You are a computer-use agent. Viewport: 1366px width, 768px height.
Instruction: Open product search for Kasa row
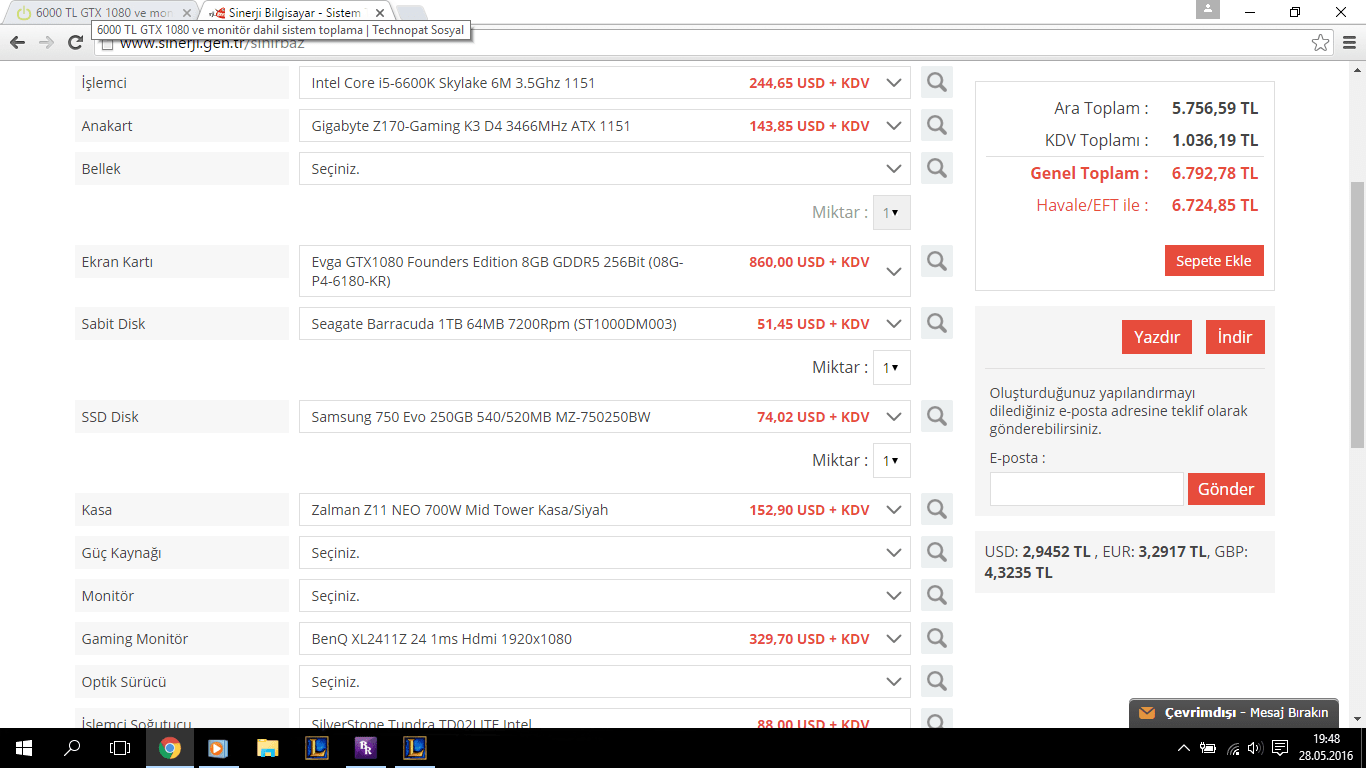[x=937, y=510]
